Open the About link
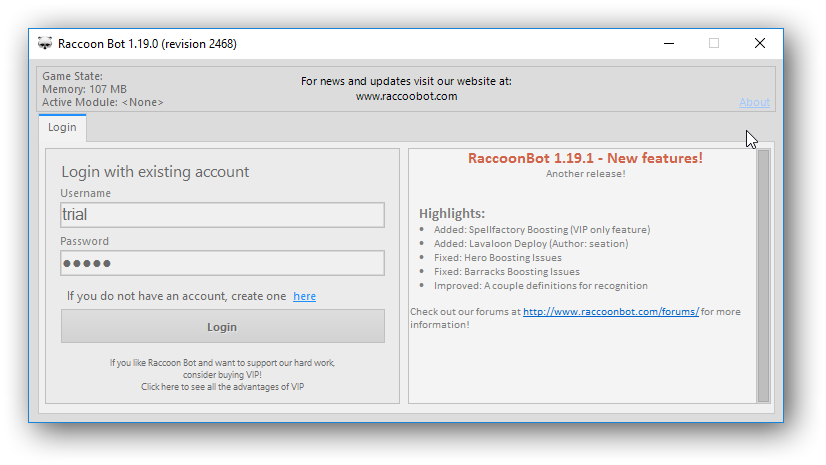The height and width of the screenshot is (465, 826). tap(754, 102)
